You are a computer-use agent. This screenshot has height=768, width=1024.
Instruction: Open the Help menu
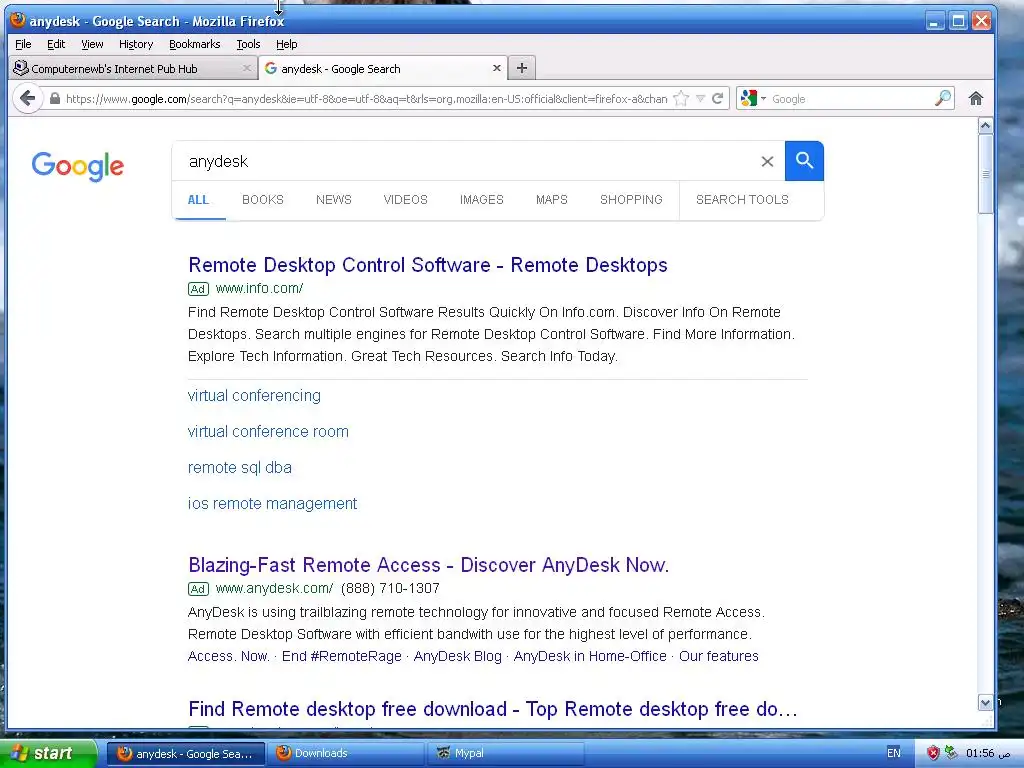[287, 44]
